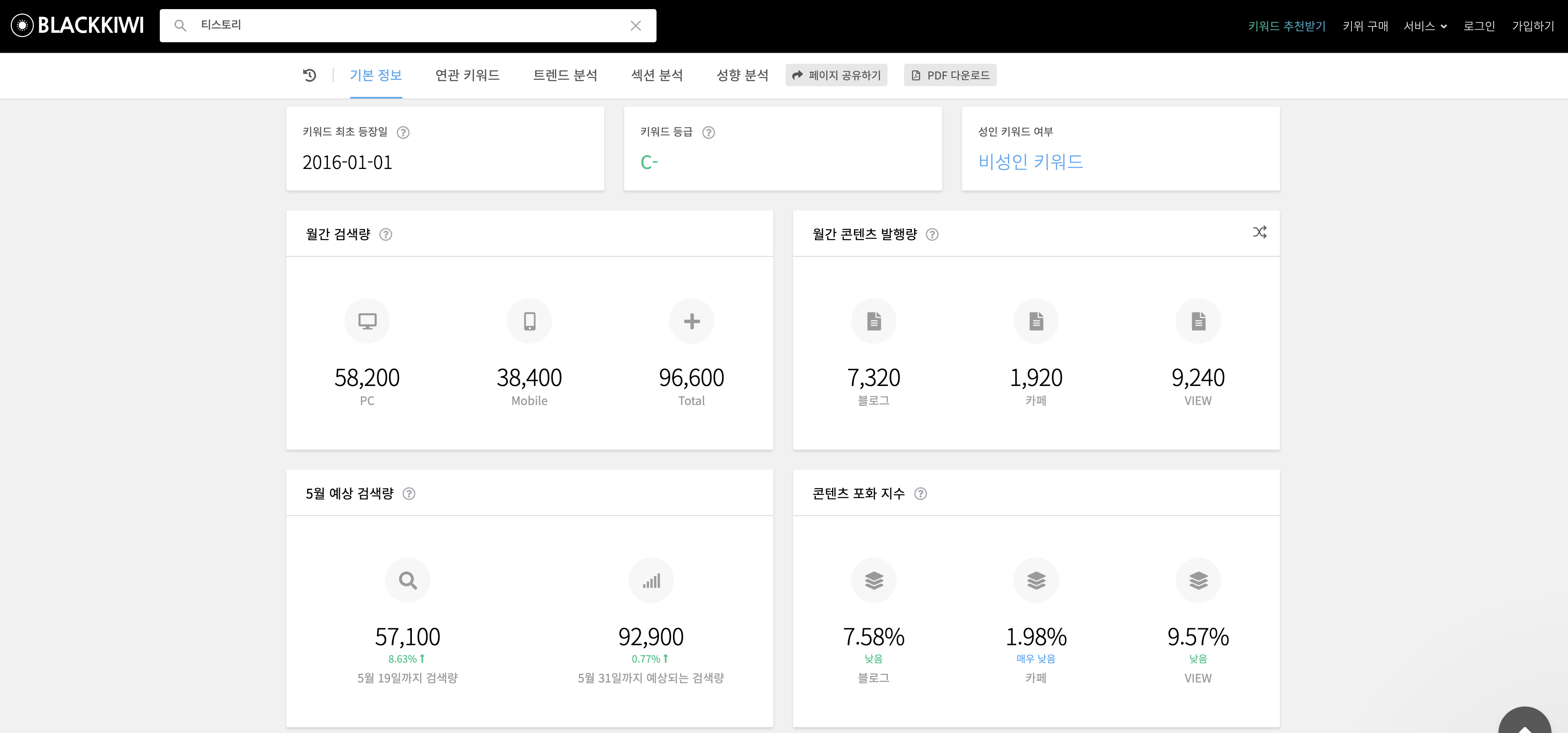Click the 96,600 Total search volume

click(x=691, y=377)
